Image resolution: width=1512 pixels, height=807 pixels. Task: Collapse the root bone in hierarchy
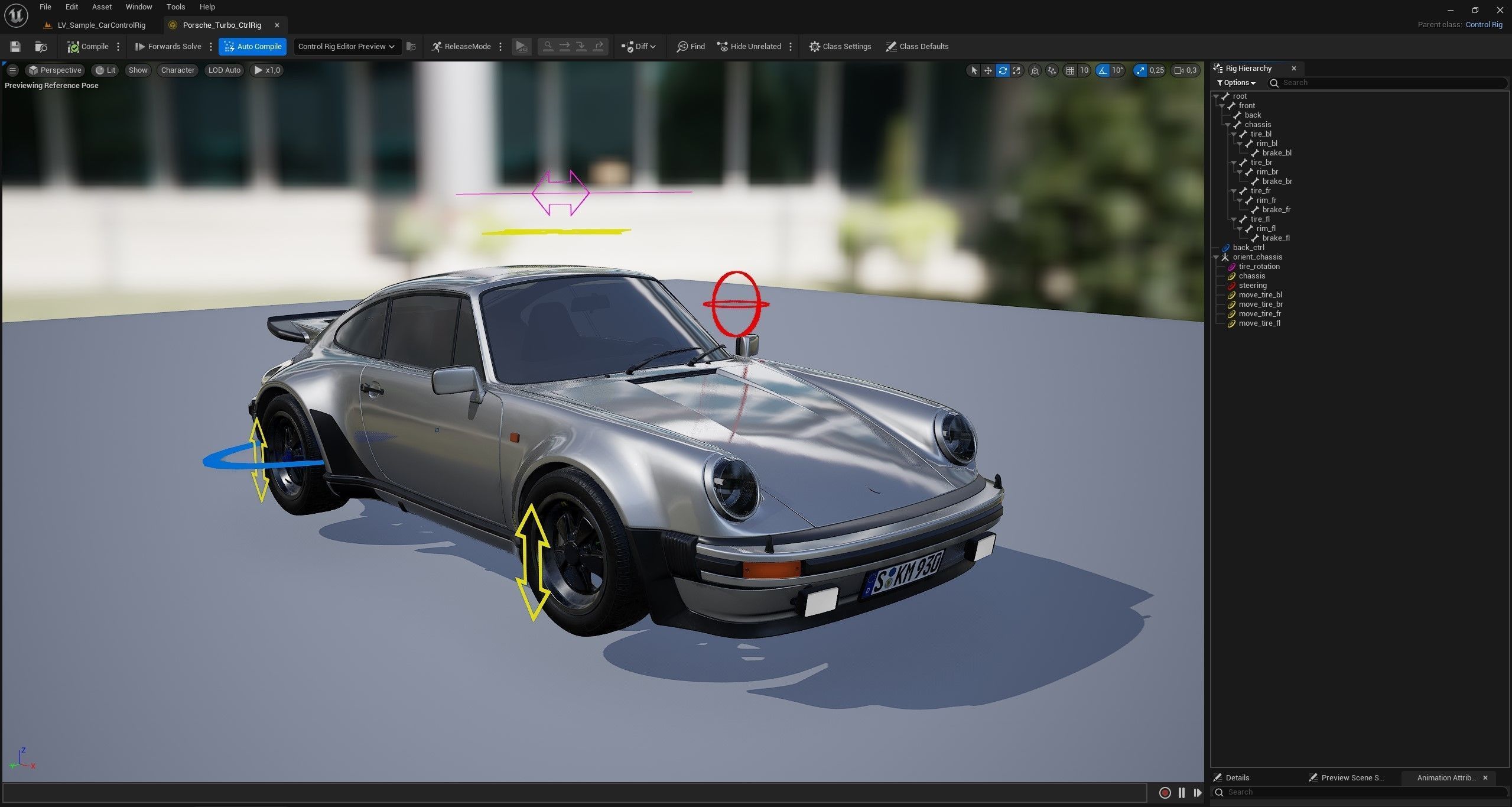[1217, 96]
